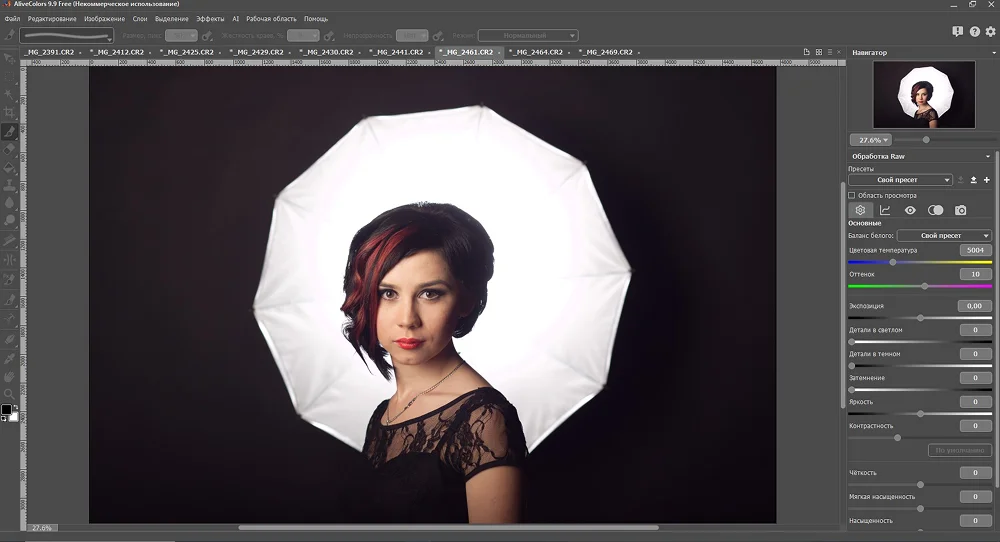Click the По умолчанию button
The height and width of the screenshot is (542, 1000).
pos(960,450)
